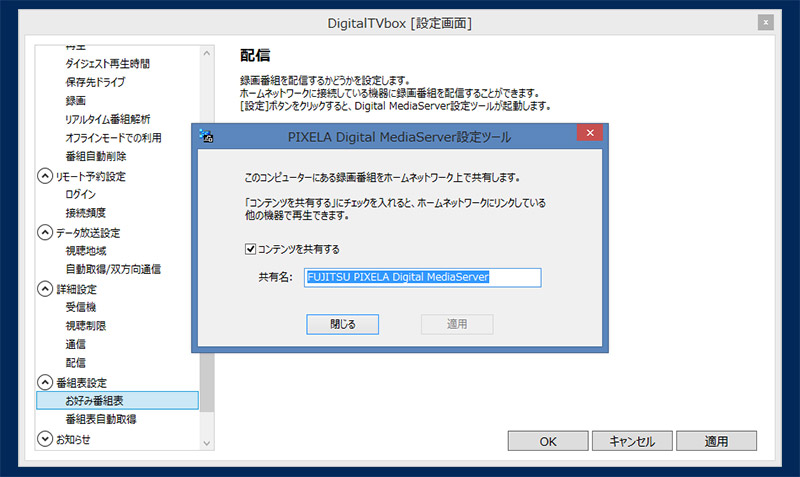
Task: Expand the お知らせ section
Action: (x=45, y=438)
